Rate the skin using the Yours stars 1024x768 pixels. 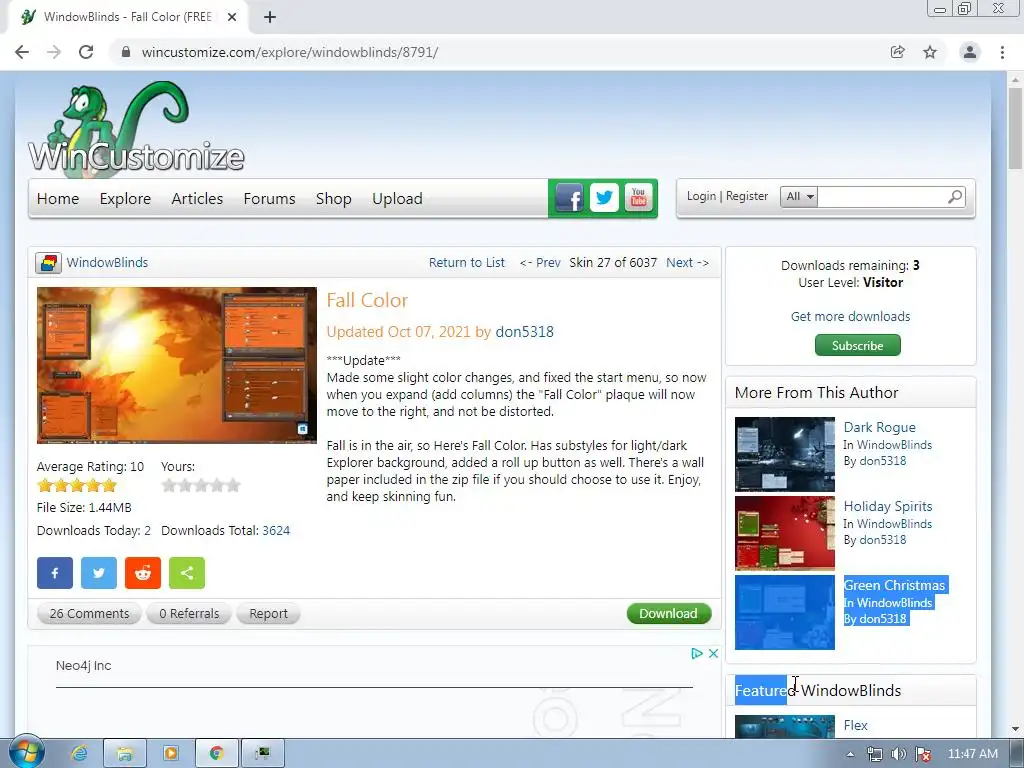pyautogui.click(x=201, y=485)
